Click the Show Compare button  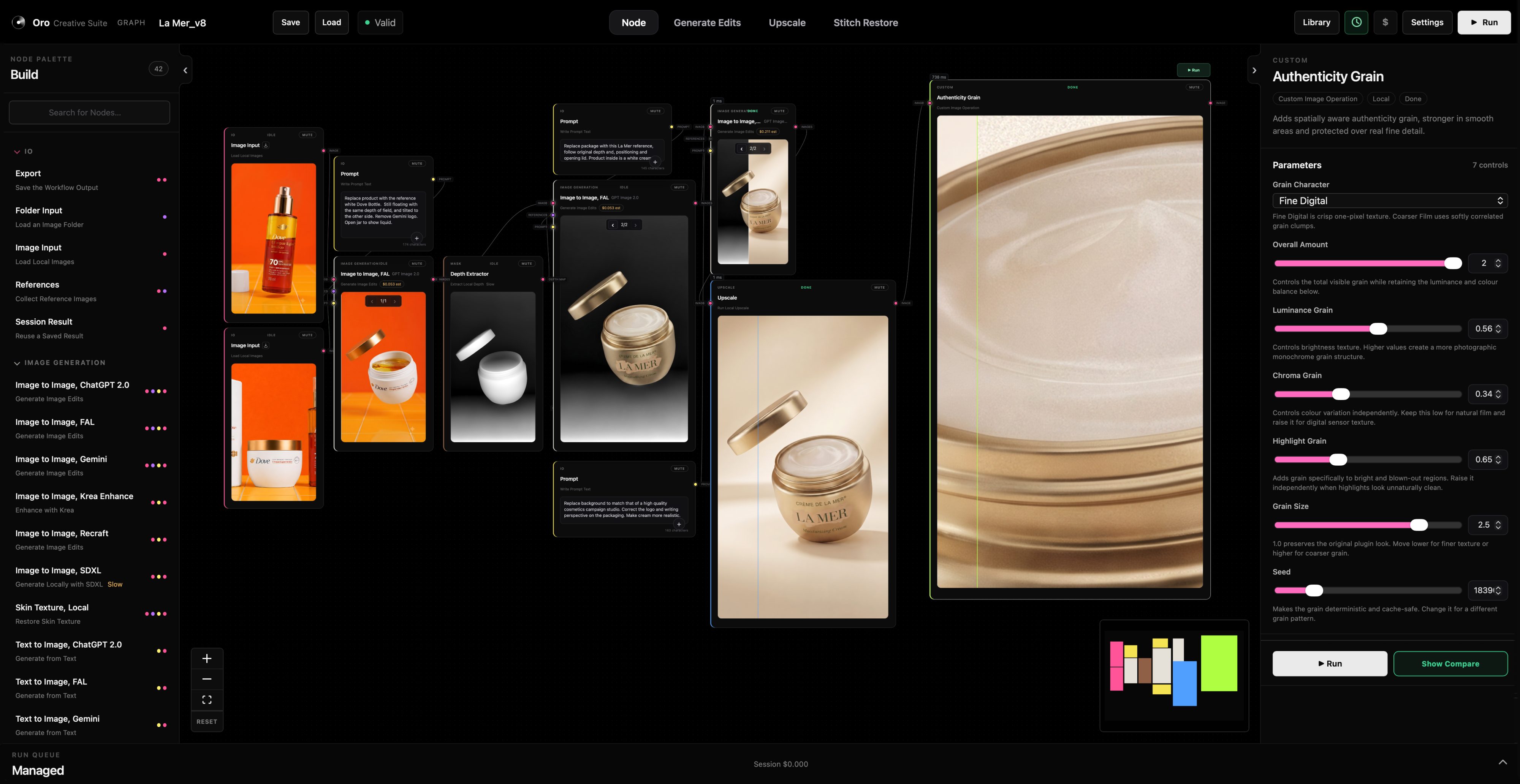pyautogui.click(x=1450, y=664)
